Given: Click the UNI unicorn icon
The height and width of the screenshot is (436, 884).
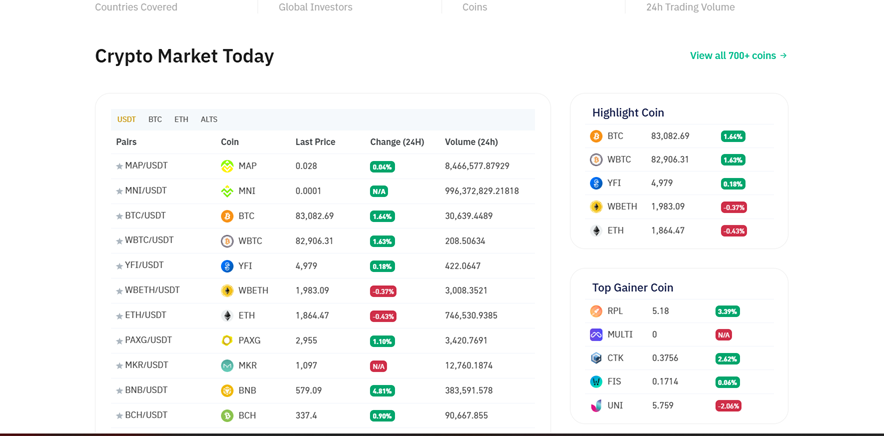Looking at the screenshot, I should [x=596, y=406].
